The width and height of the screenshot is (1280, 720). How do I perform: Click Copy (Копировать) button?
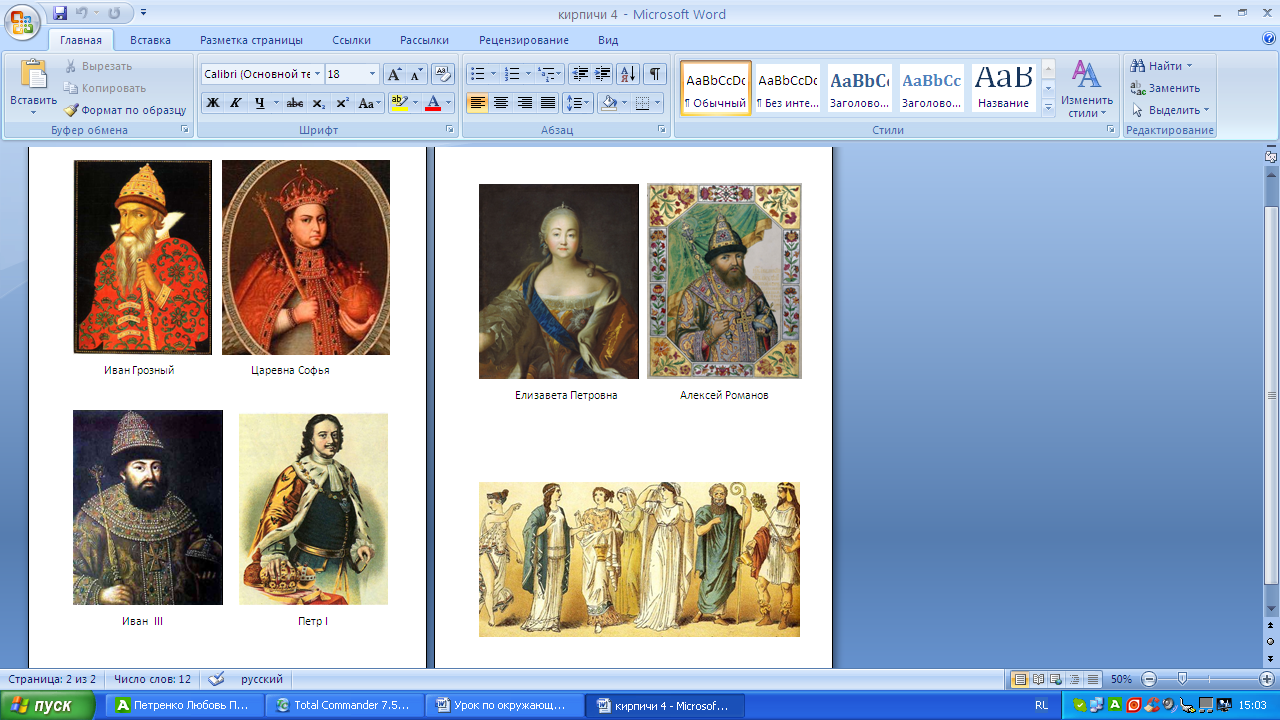105,88
